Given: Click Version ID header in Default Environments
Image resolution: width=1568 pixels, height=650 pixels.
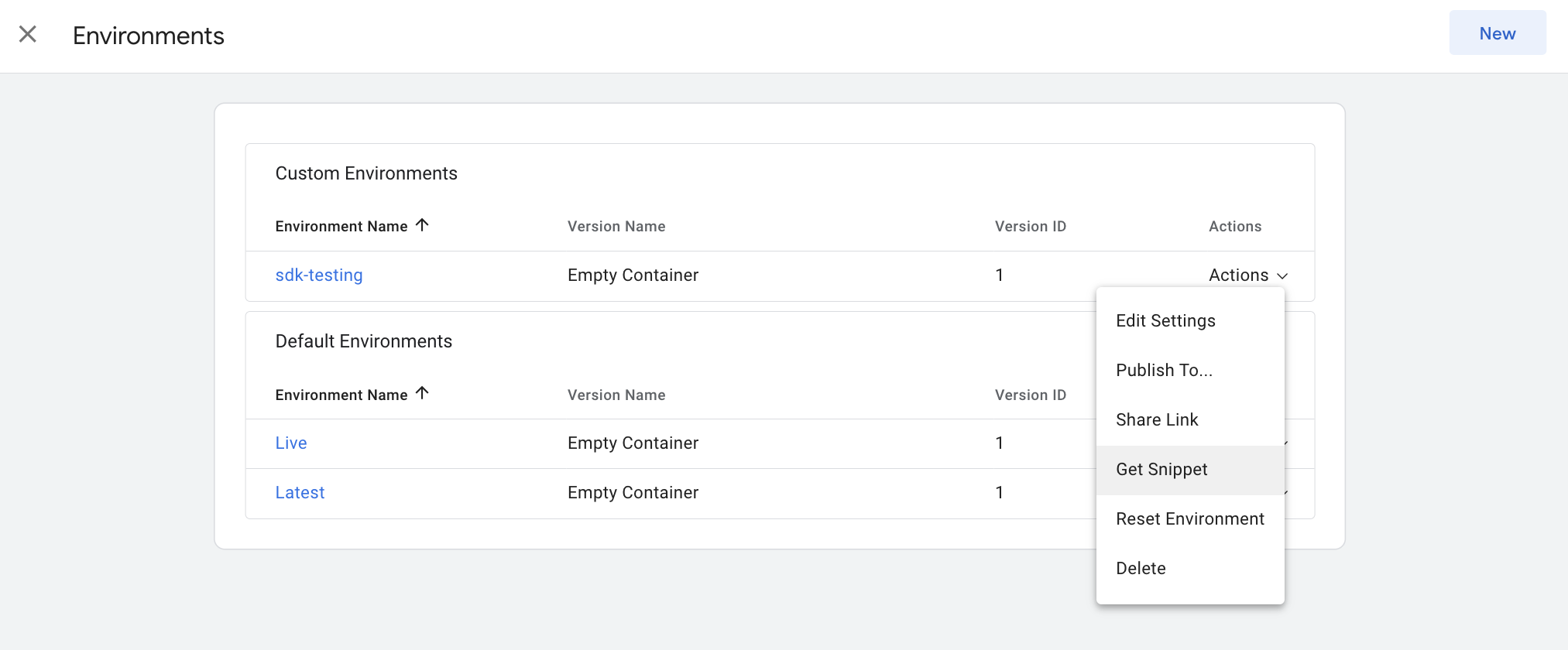Looking at the screenshot, I should coord(1031,395).
